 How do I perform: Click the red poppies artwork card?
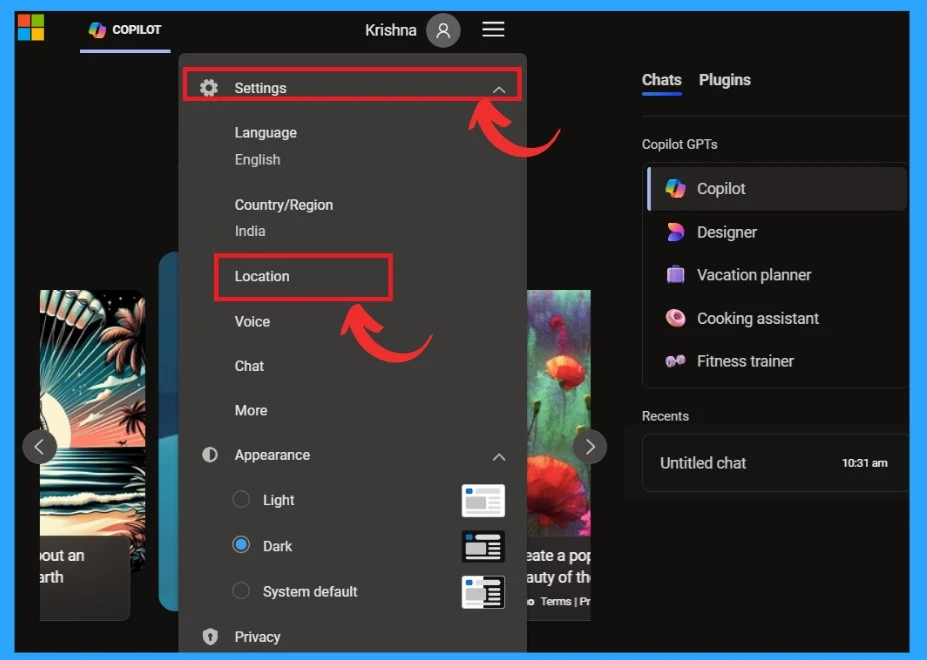tap(559, 413)
